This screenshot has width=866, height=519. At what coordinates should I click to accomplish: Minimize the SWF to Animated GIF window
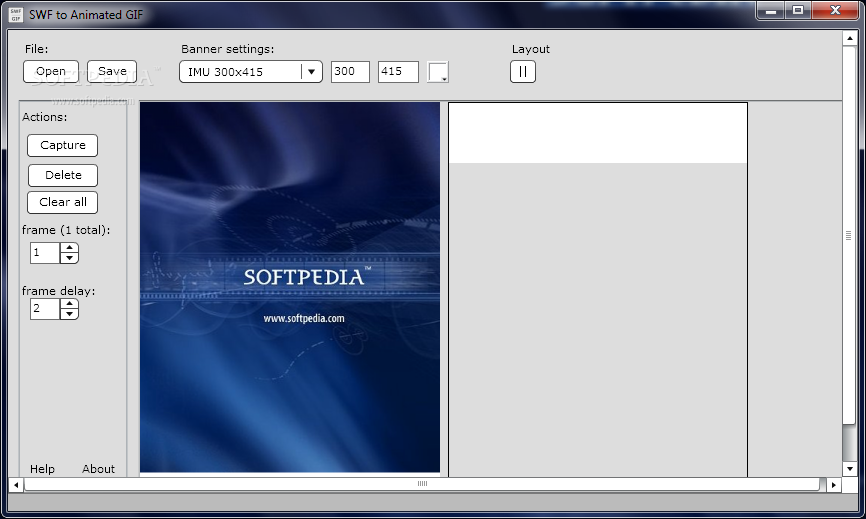(x=770, y=10)
